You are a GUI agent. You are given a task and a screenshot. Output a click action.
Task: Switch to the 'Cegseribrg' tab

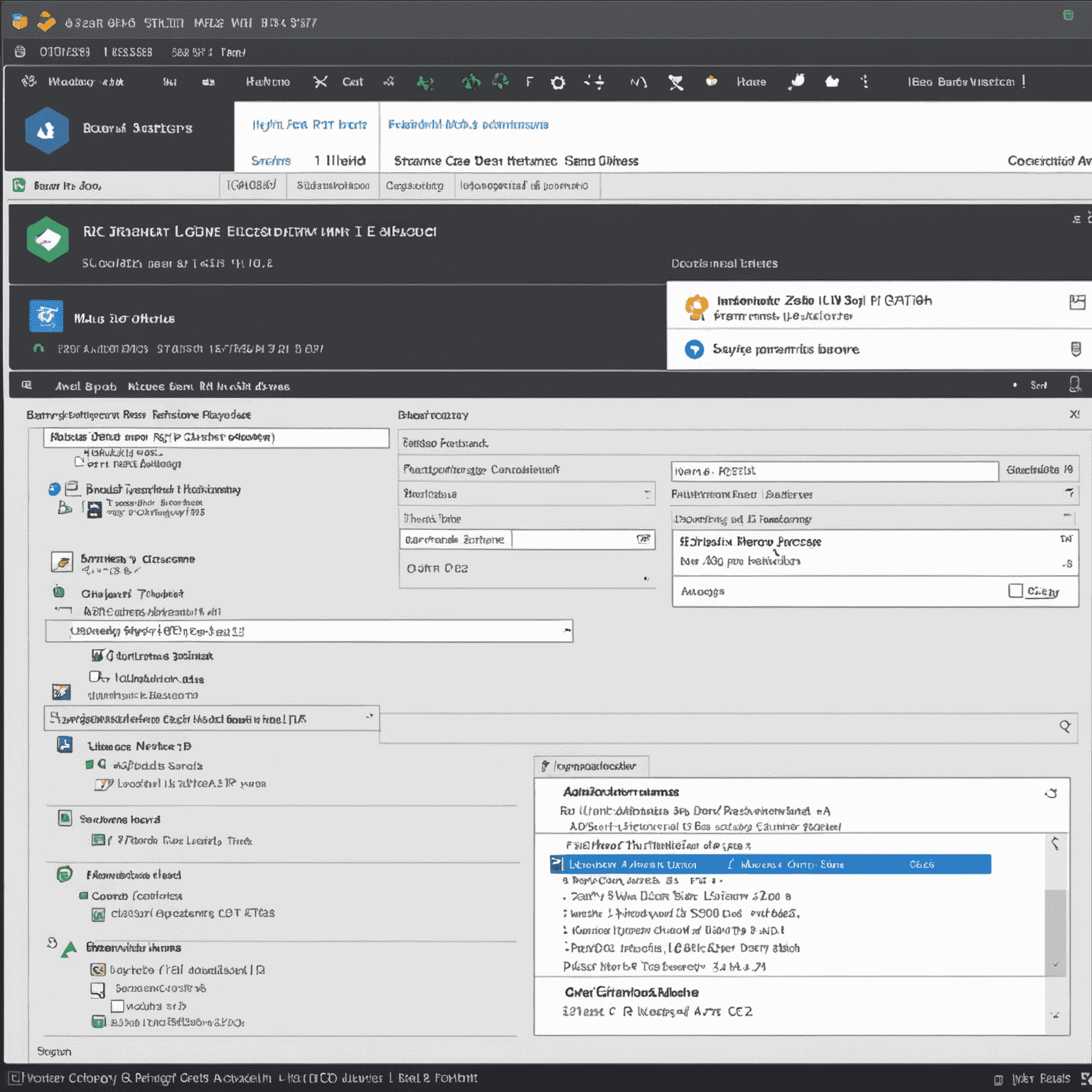click(414, 186)
